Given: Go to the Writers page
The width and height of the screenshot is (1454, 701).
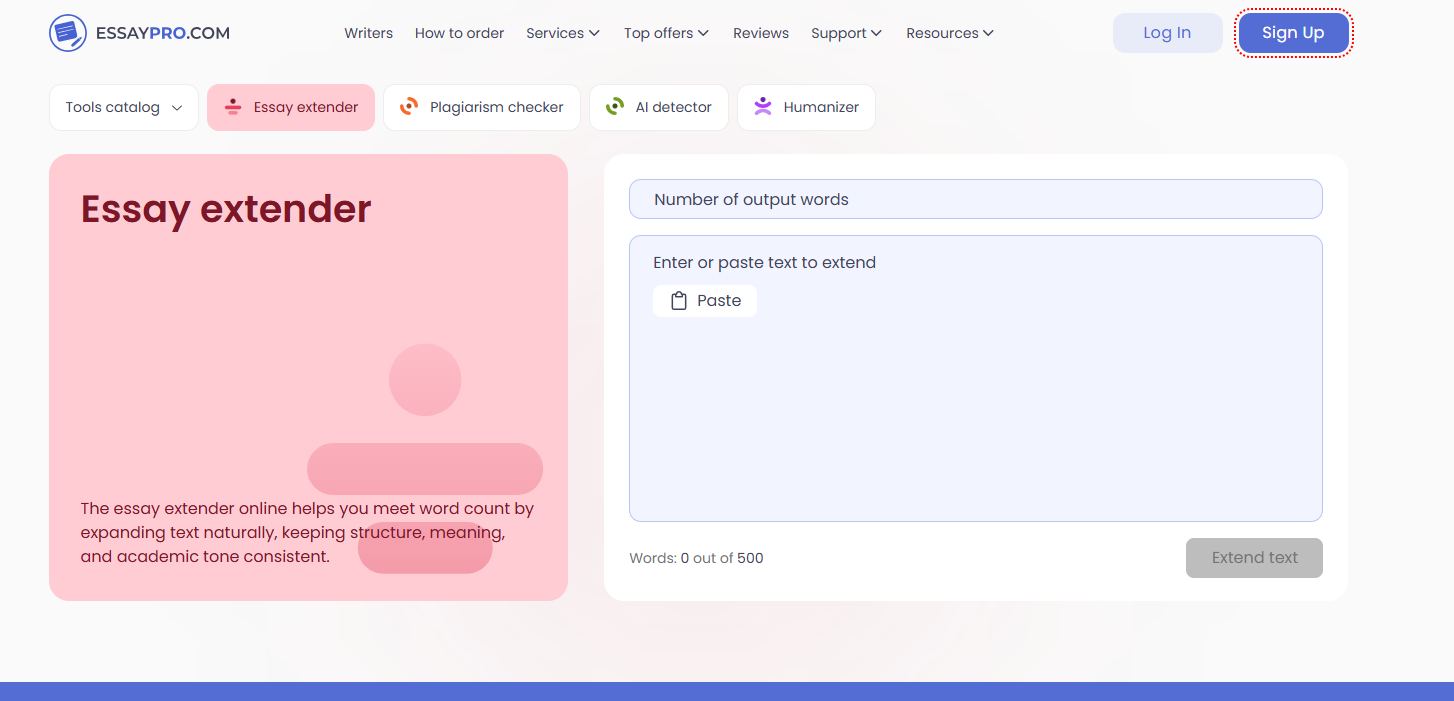Looking at the screenshot, I should 369,33.
